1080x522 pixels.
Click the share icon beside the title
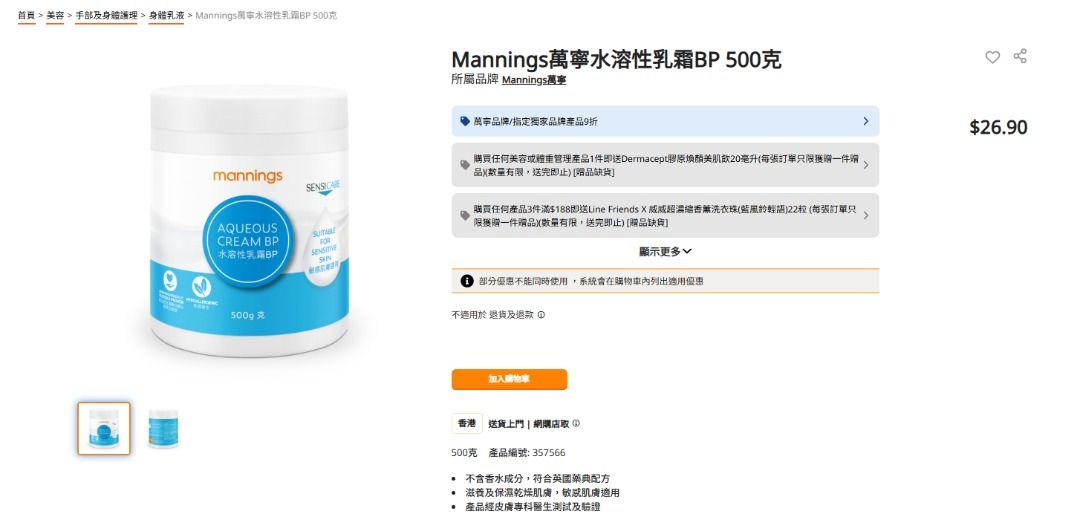click(x=1020, y=56)
